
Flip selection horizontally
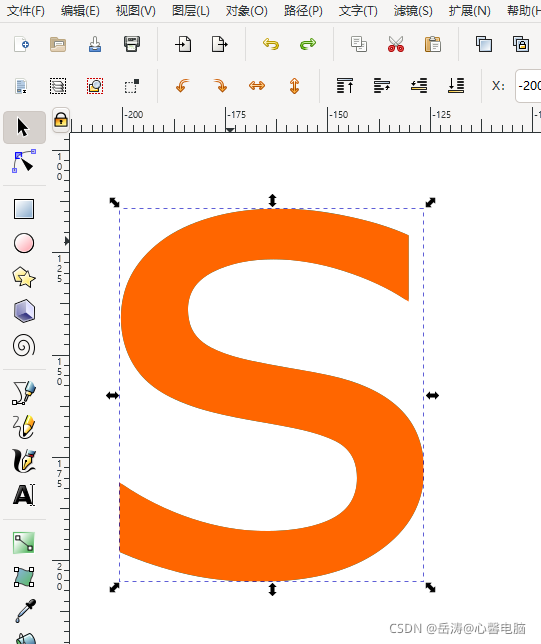click(257, 86)
